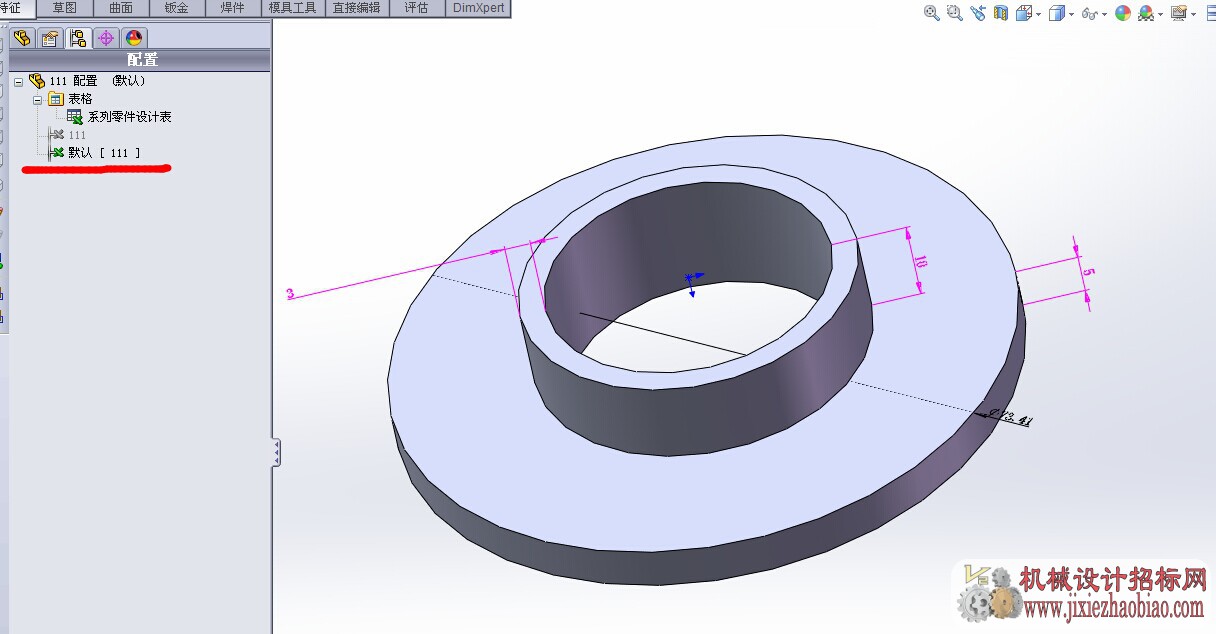Click the Hide/Show Items glasses icon
Screen dimensions: 1216x634
[1090, 13]
